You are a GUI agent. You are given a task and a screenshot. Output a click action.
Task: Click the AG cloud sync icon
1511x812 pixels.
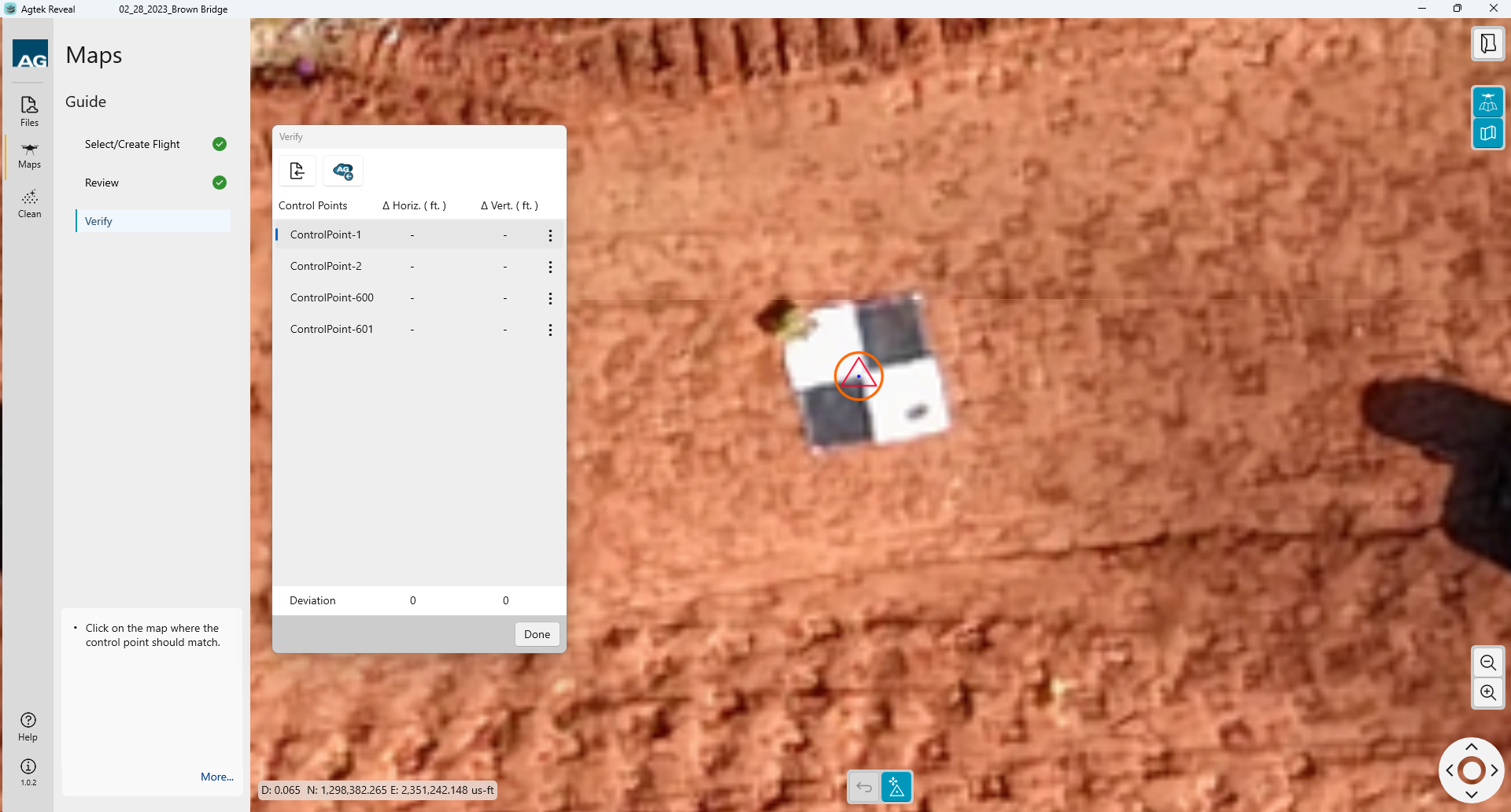point(343,171)
